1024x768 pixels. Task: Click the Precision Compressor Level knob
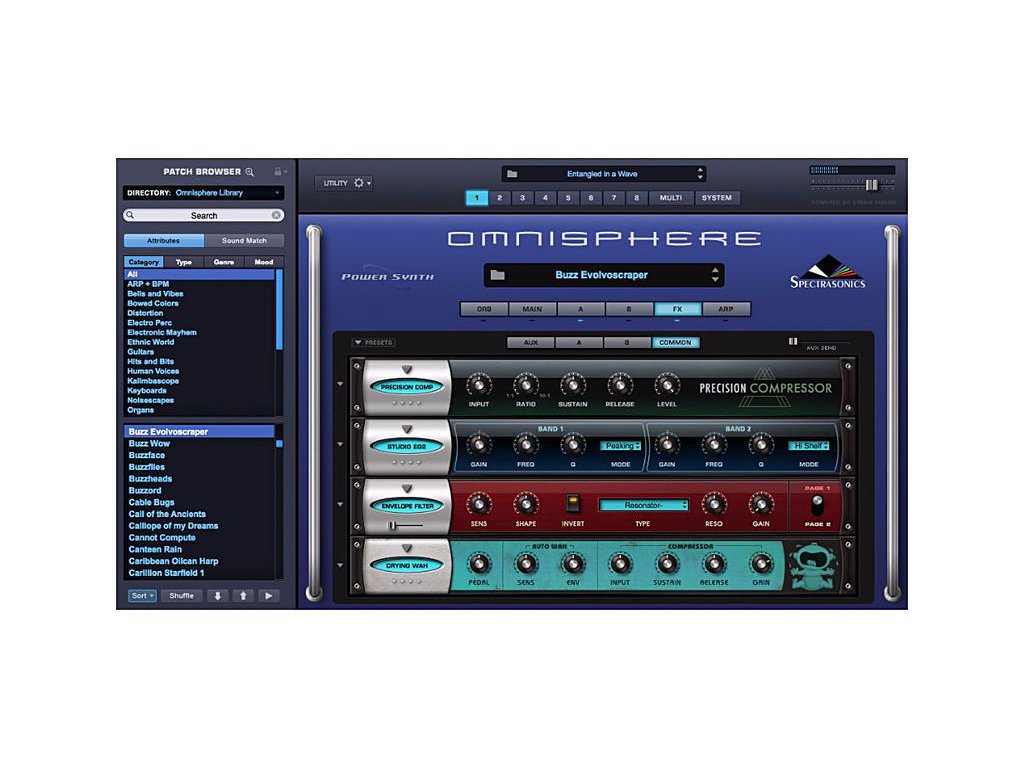pyautogui.click(x=667, y=385)
